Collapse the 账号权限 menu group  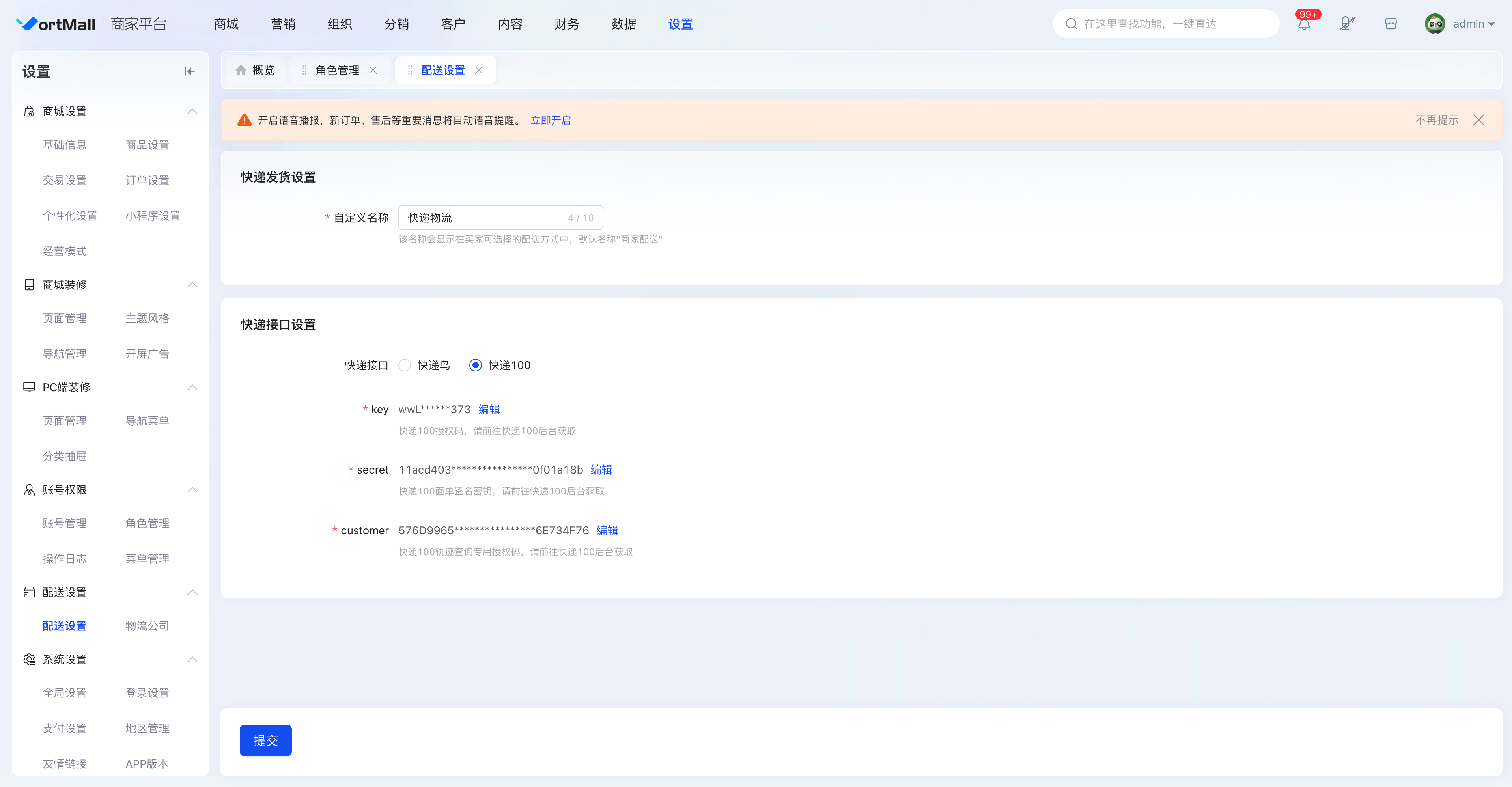tap(192, 489)
